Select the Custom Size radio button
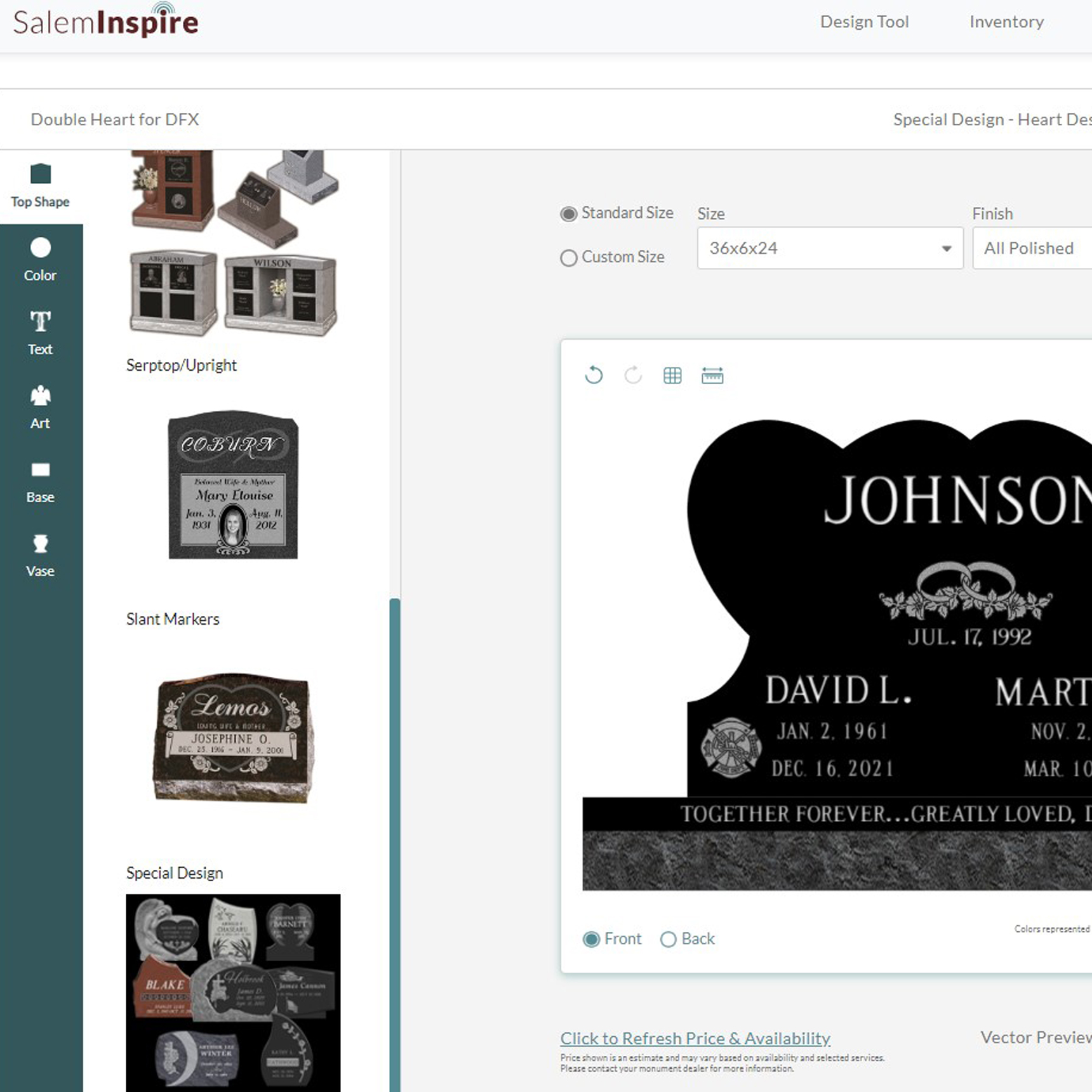 (x=568, y=258)
